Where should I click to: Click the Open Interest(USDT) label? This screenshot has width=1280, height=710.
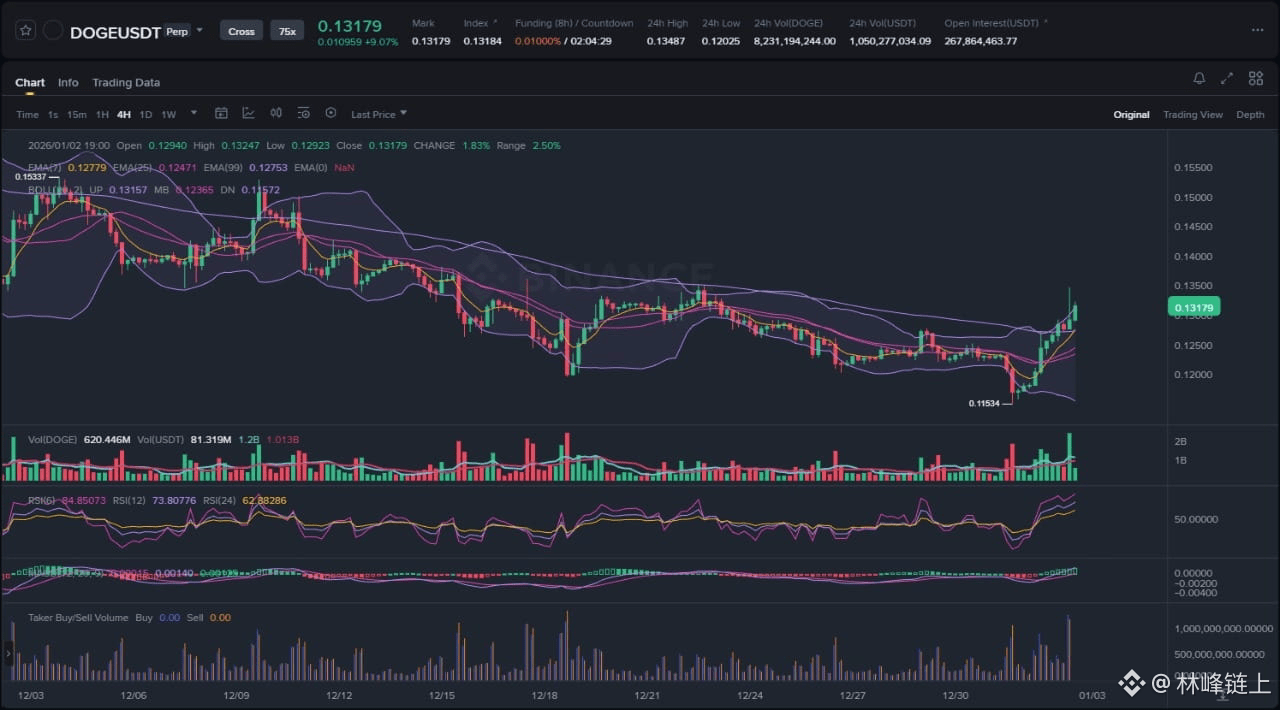tap(993, 23)
